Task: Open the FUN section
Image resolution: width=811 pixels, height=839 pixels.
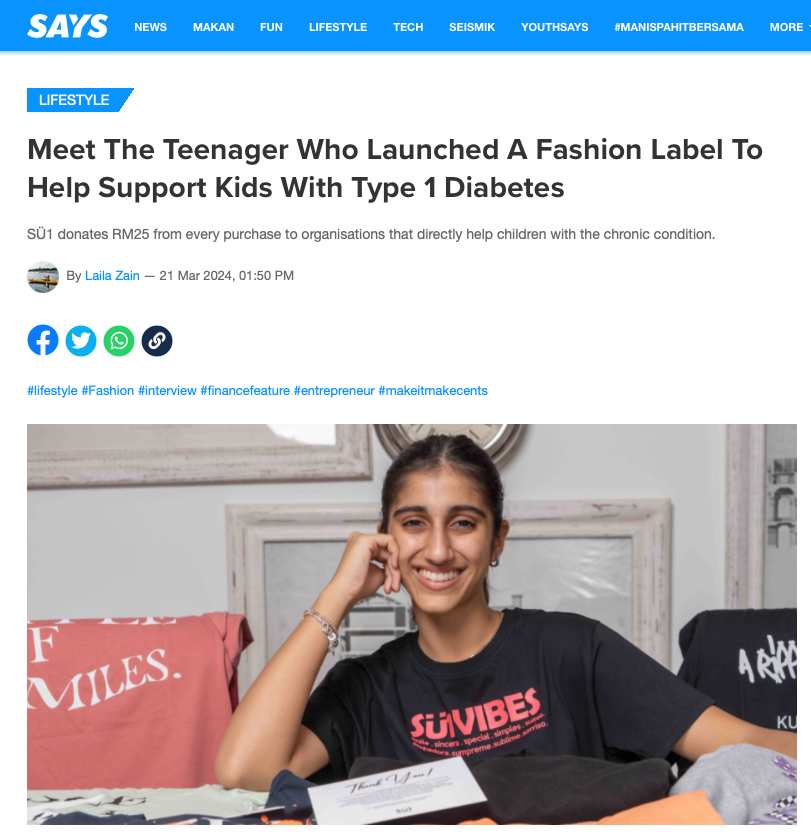Action: [271, 27]
